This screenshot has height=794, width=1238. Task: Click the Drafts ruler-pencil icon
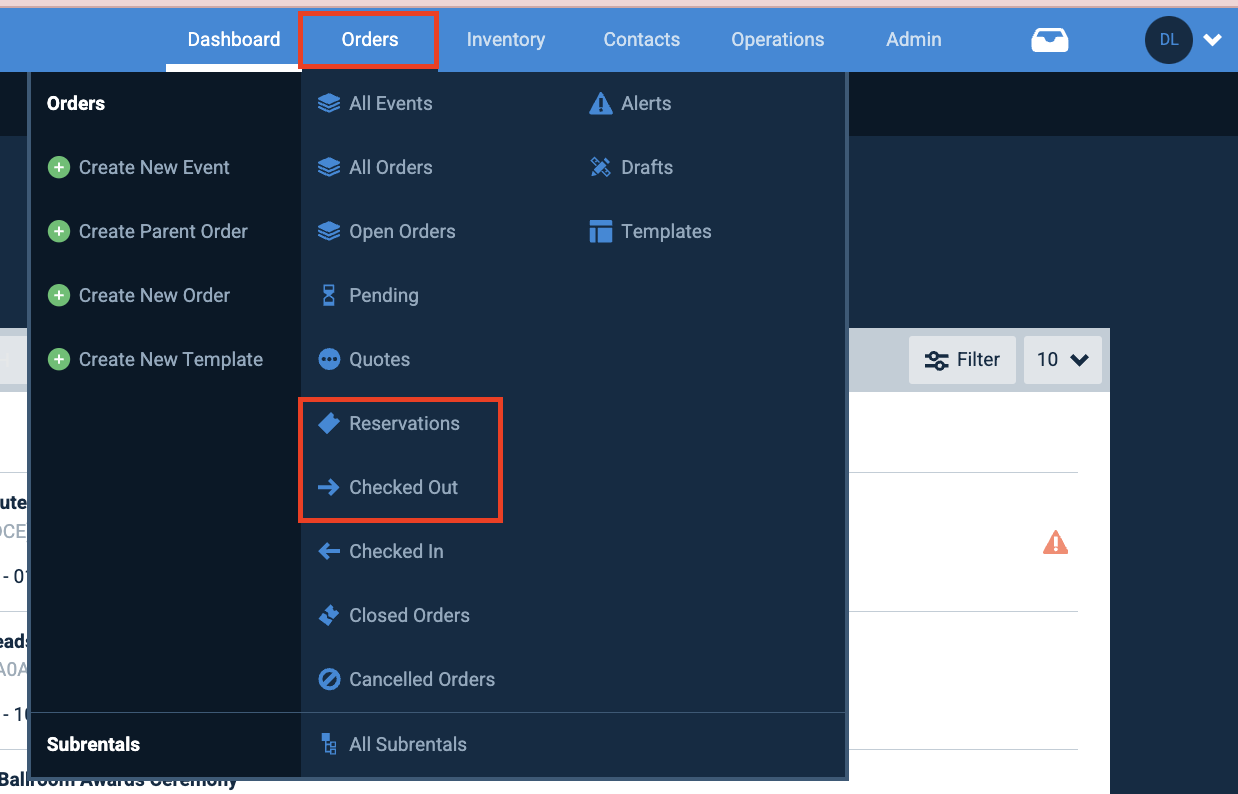click(601, 167)
